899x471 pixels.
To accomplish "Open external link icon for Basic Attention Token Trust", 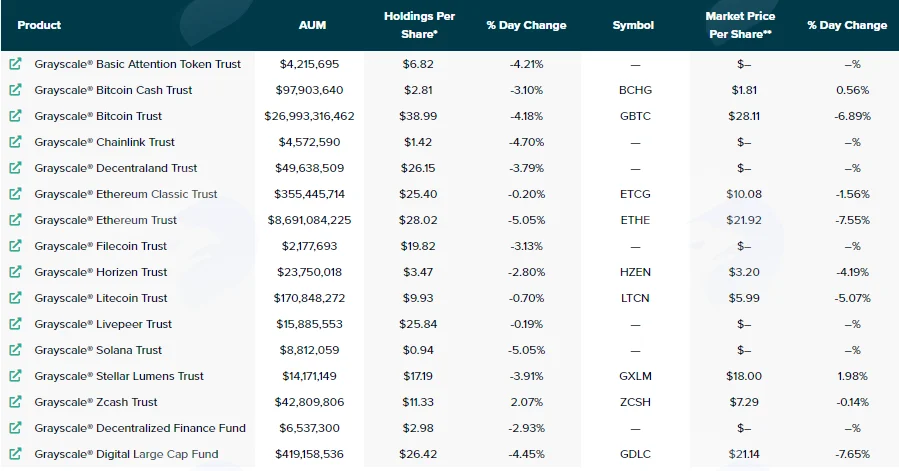I will click(x=15, y=64).
